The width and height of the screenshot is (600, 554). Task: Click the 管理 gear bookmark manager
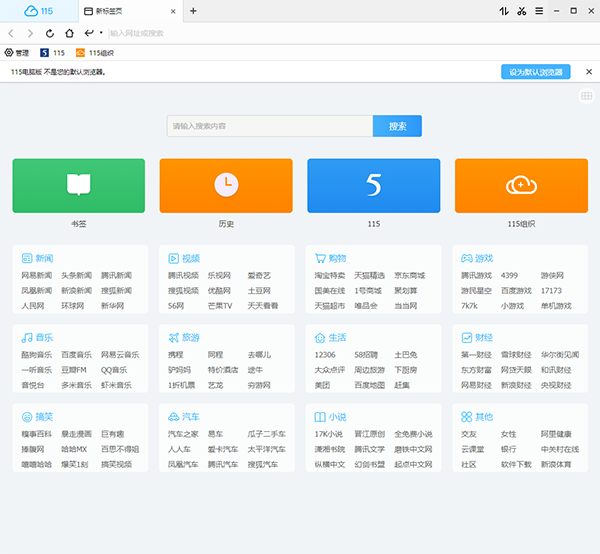[18, 53]
